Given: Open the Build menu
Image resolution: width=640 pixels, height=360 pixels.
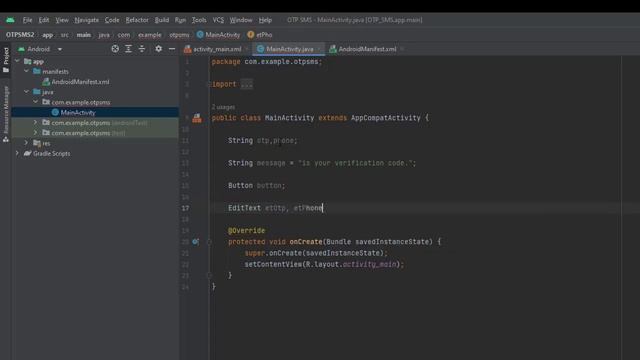Looking at the screenshot, I should coord(162,20).
